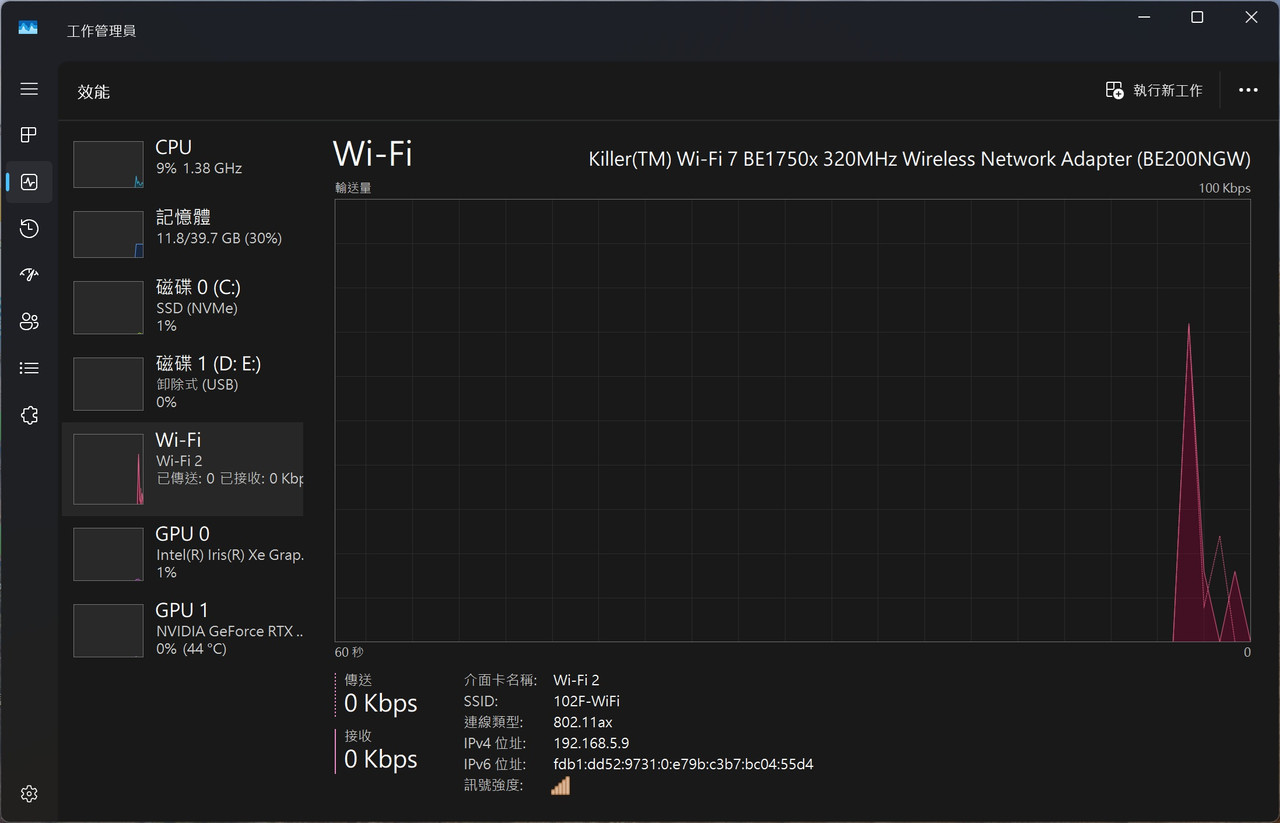Click the 接收 0 Kbps value

coord(380,760)
